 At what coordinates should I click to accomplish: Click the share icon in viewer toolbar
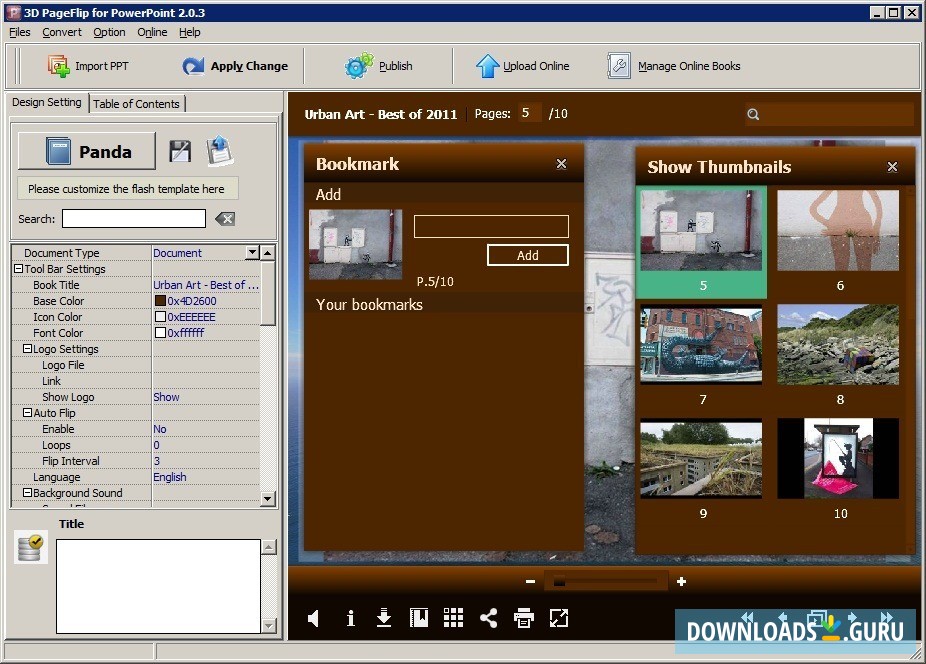(x=488, y=618)
